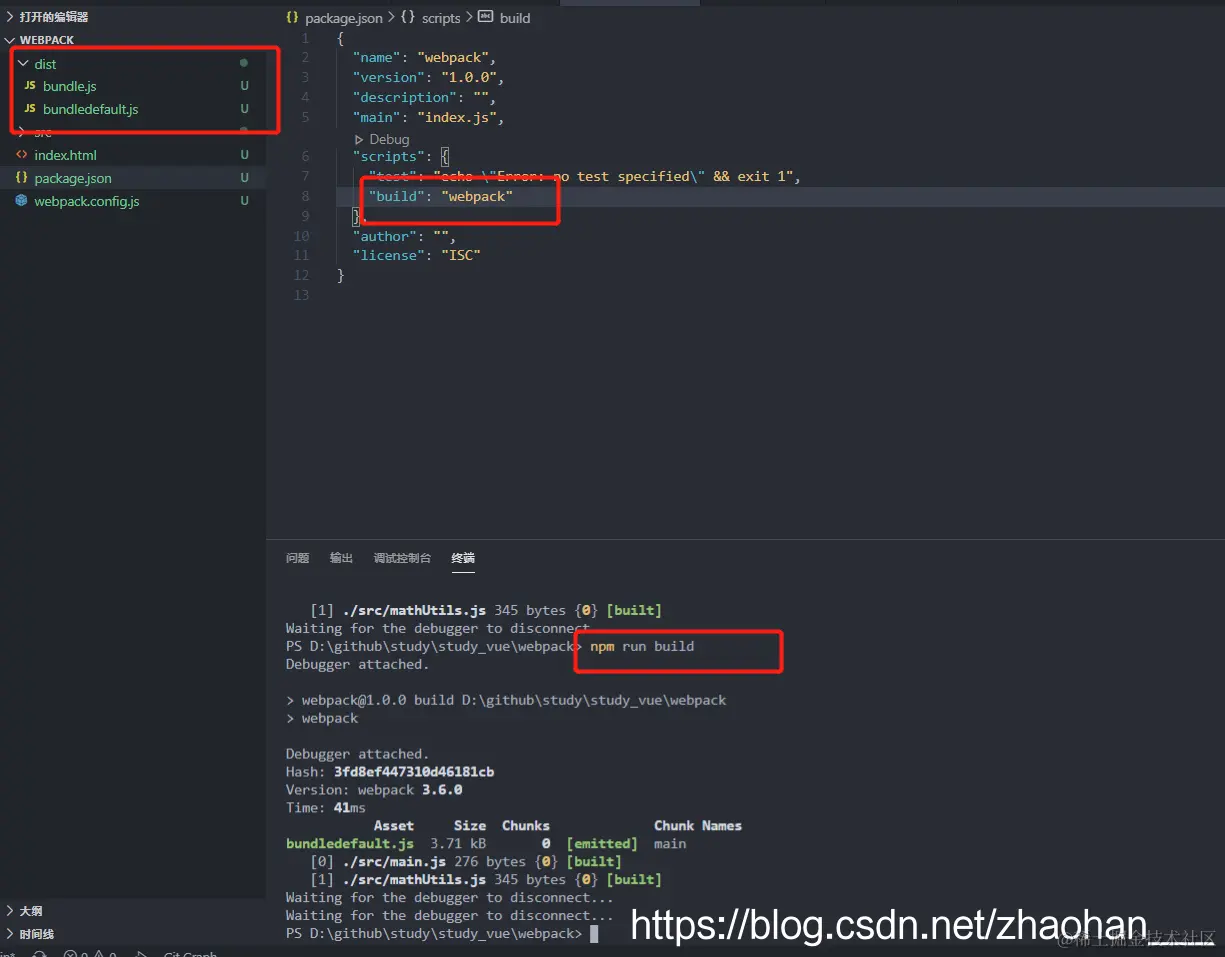Viewport: 1225px width, 957px height.
Task: Focus the terminal prompt cursor at the last line
Action: (x=594, y=933)
